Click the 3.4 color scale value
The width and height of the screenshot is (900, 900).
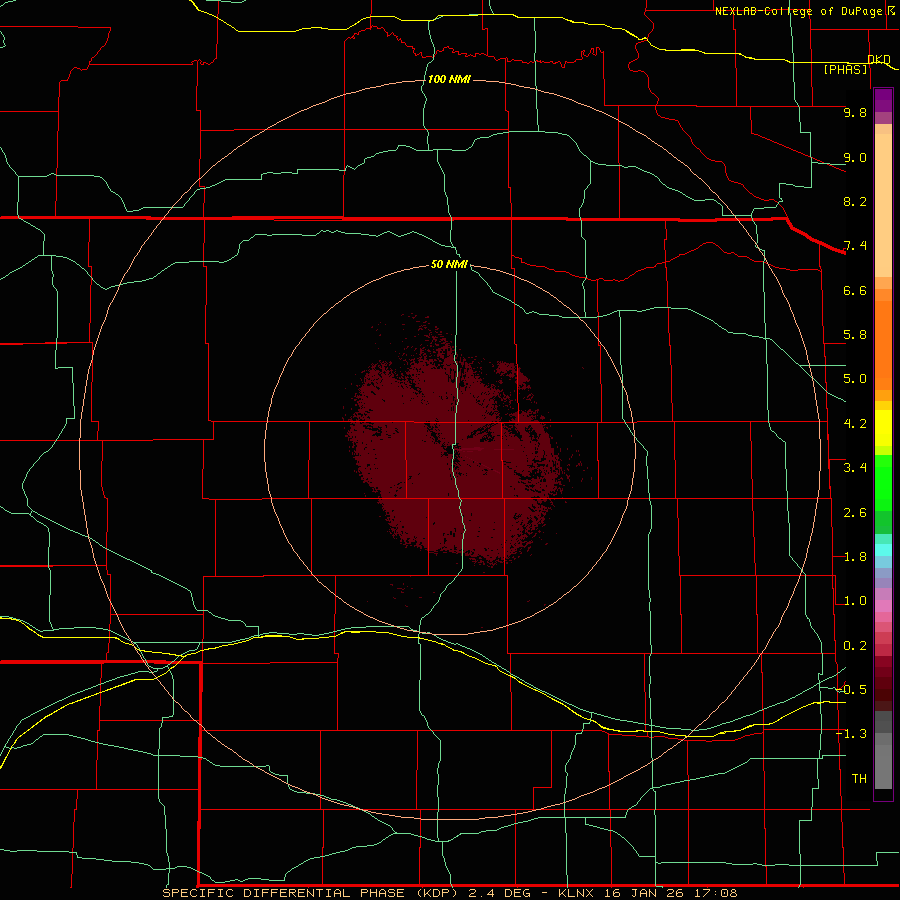pos(855,468)
